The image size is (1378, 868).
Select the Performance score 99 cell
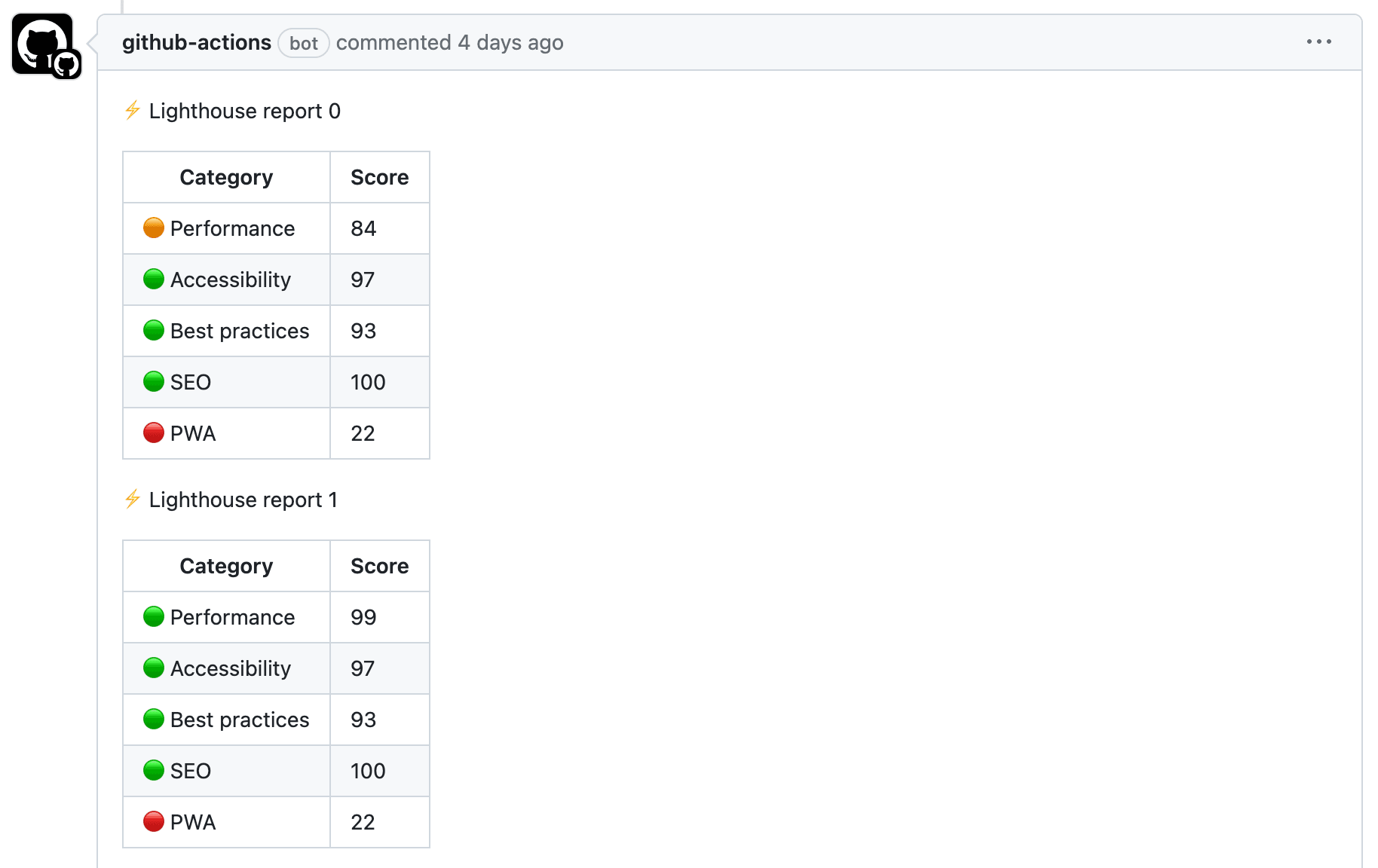tap(379, 617)
